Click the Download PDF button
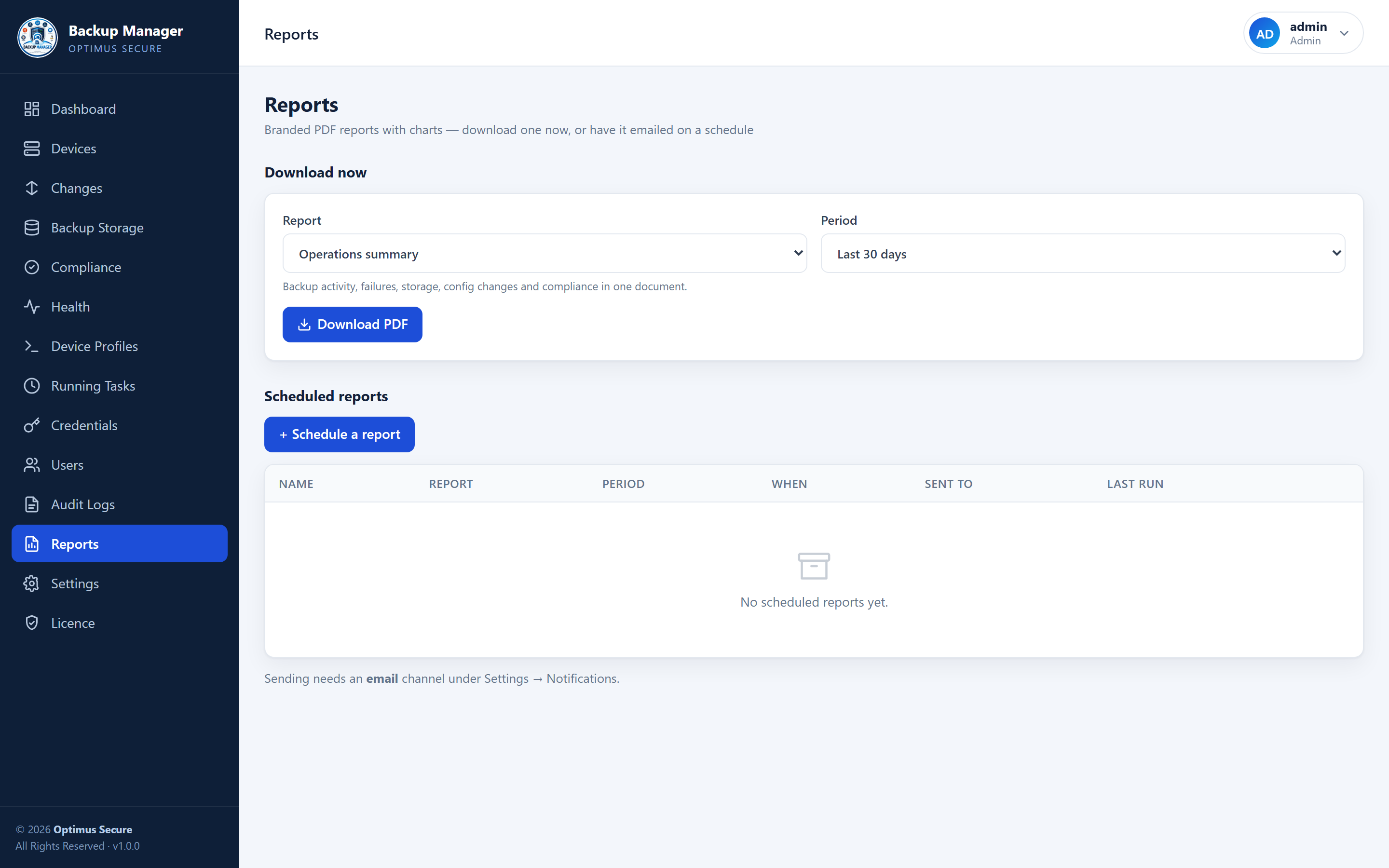Viewport: 1389px width, 868px height. (353, 325)
